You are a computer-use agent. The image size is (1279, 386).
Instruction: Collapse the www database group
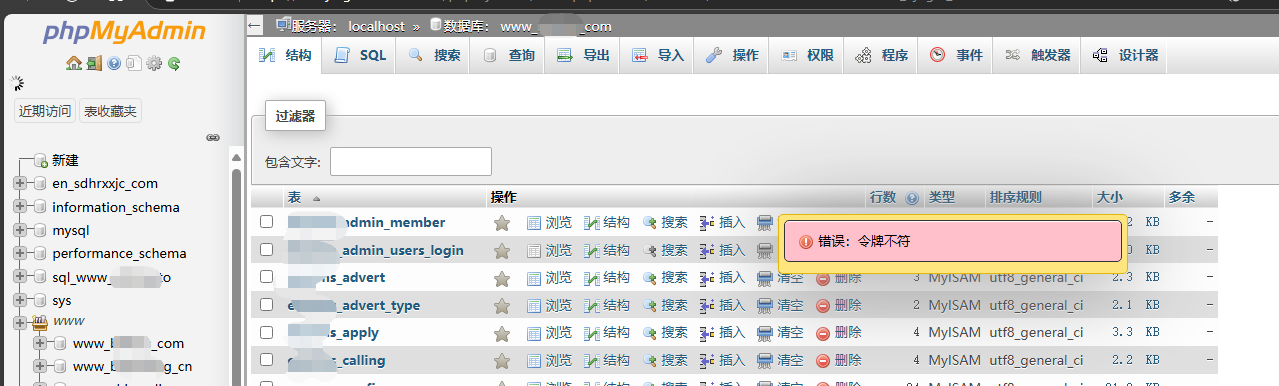[x=20, y=323]
